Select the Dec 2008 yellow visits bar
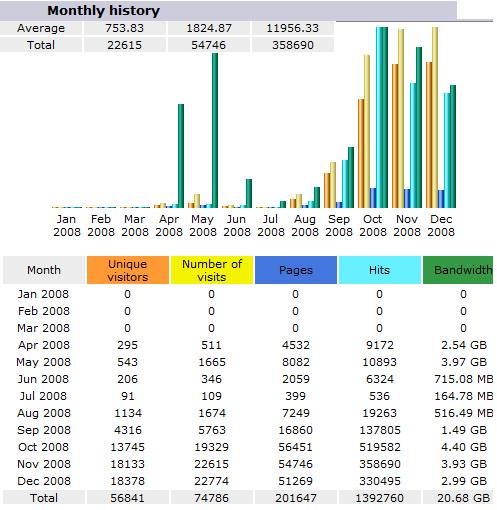Viewport: 497px width, 510px height. (x=435, y=118)
